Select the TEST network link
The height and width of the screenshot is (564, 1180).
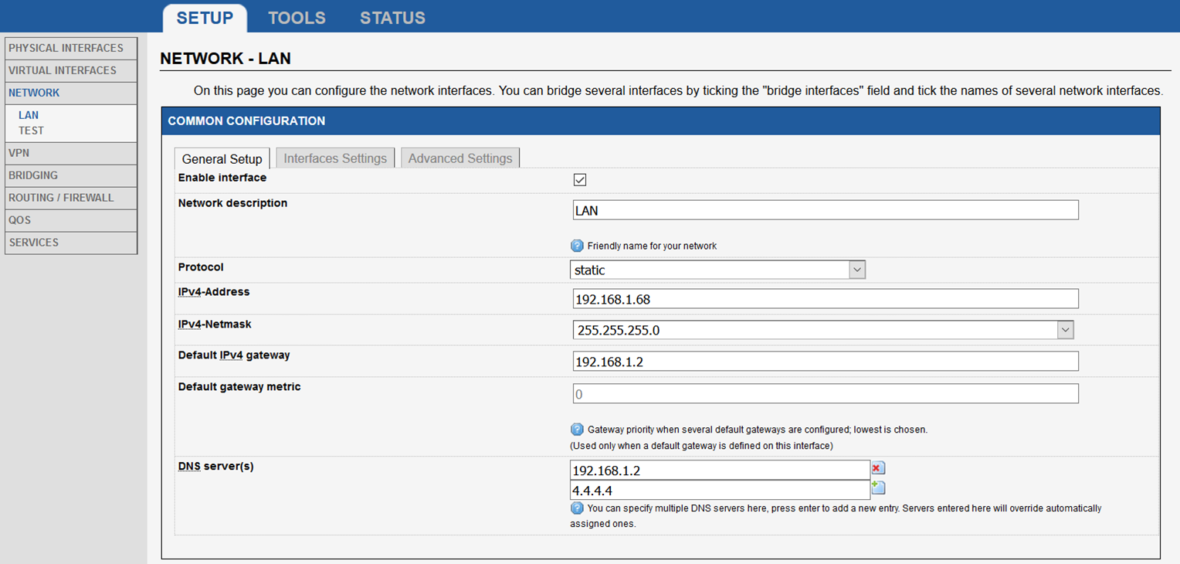31,130
